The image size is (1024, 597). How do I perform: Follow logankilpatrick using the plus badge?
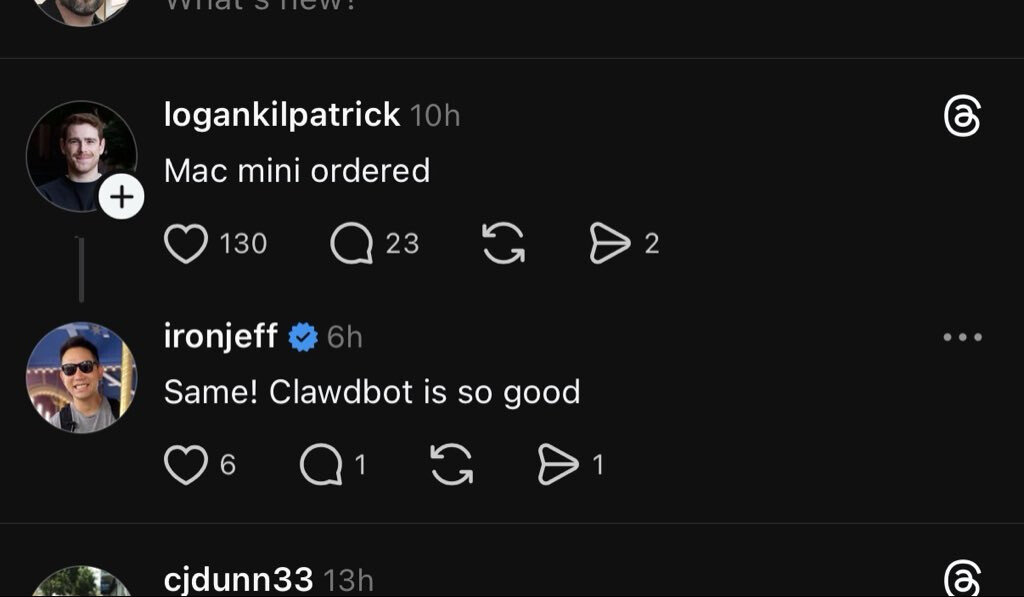tap(121, 198)
